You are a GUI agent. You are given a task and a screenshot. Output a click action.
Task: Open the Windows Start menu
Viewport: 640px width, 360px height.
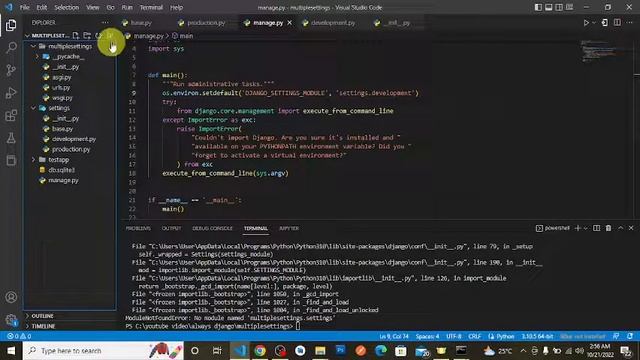[11, 351]
